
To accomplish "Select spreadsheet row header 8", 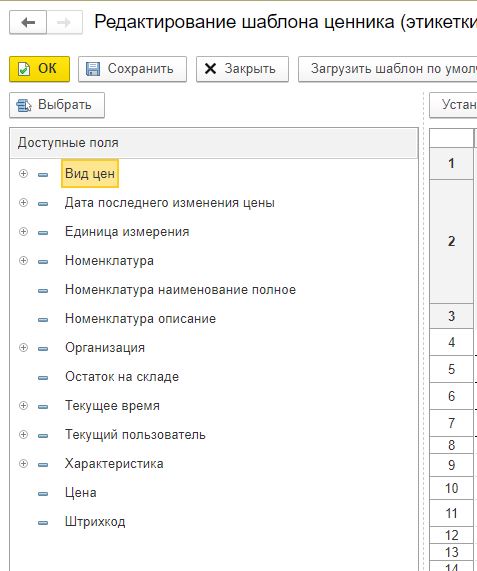I will pos(452,445).
